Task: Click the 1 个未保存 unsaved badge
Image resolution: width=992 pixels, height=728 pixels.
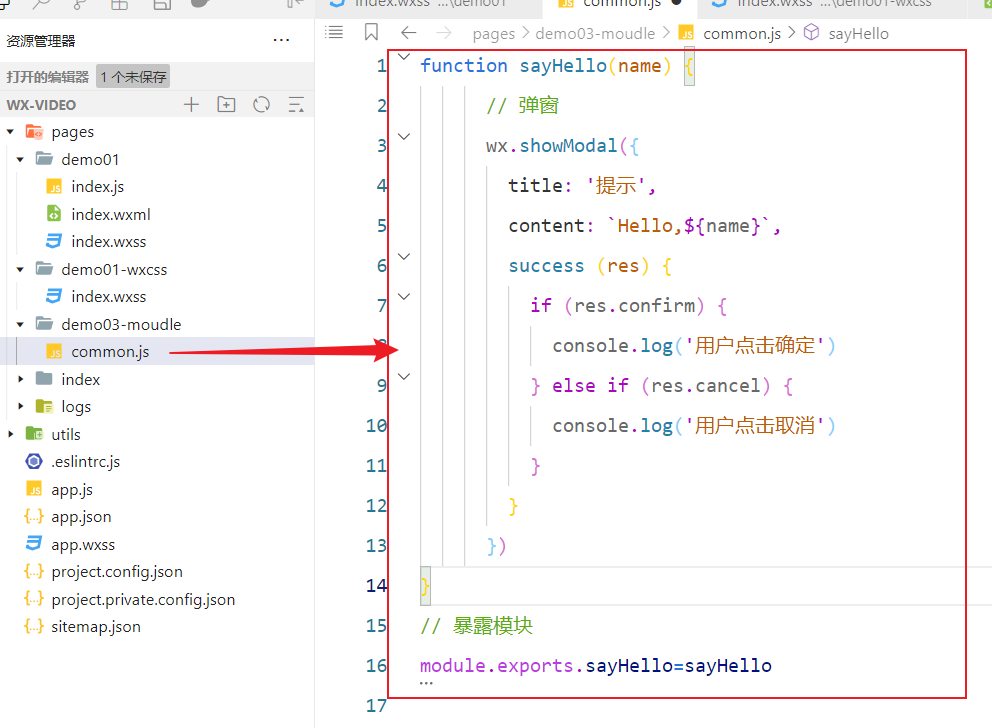Action: pyautogui.click(x=133, y=77)
